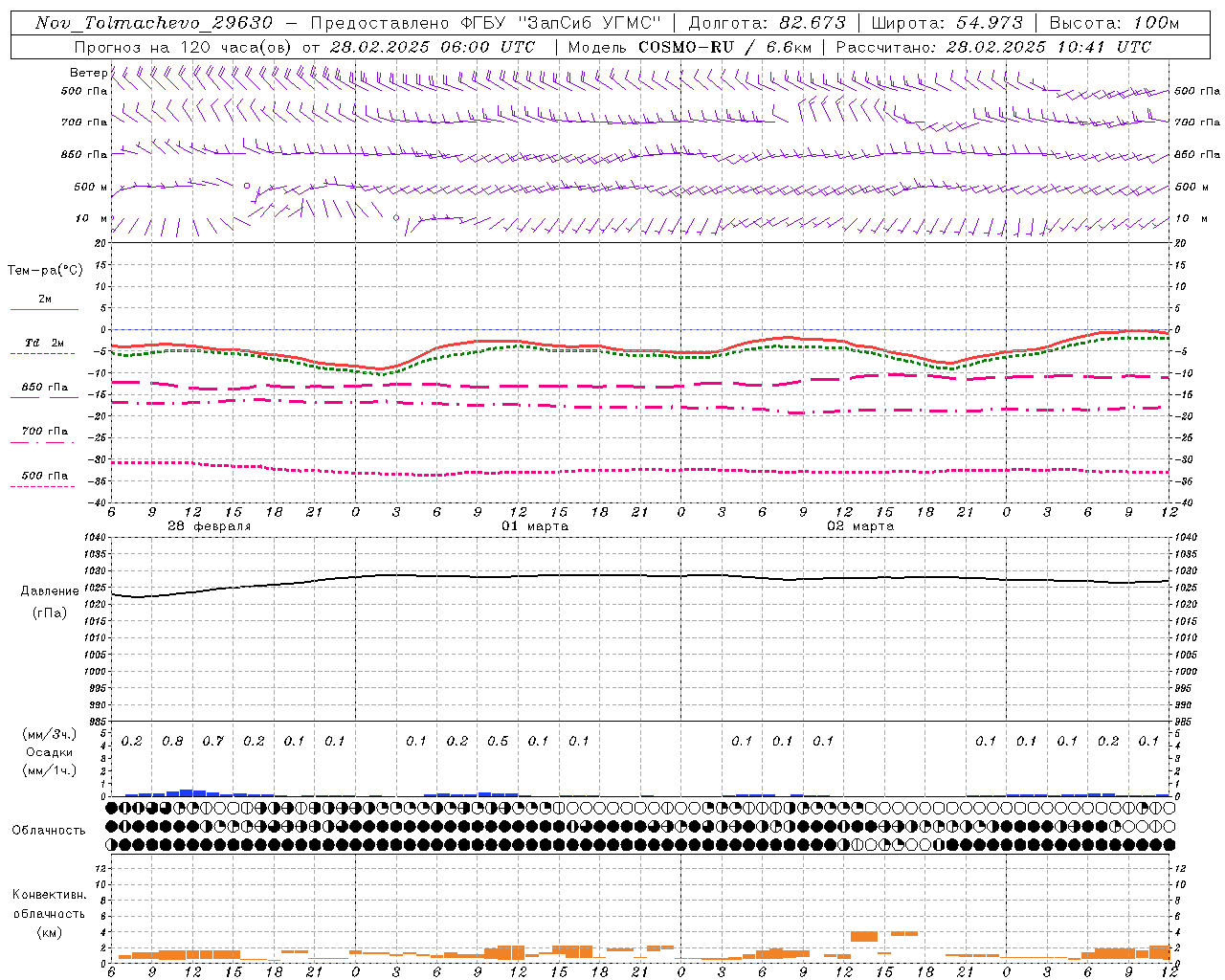Click the station title Nov_Tolmachevo_29630
This screenshot has width=1225, height=980.
pos(154,23)
